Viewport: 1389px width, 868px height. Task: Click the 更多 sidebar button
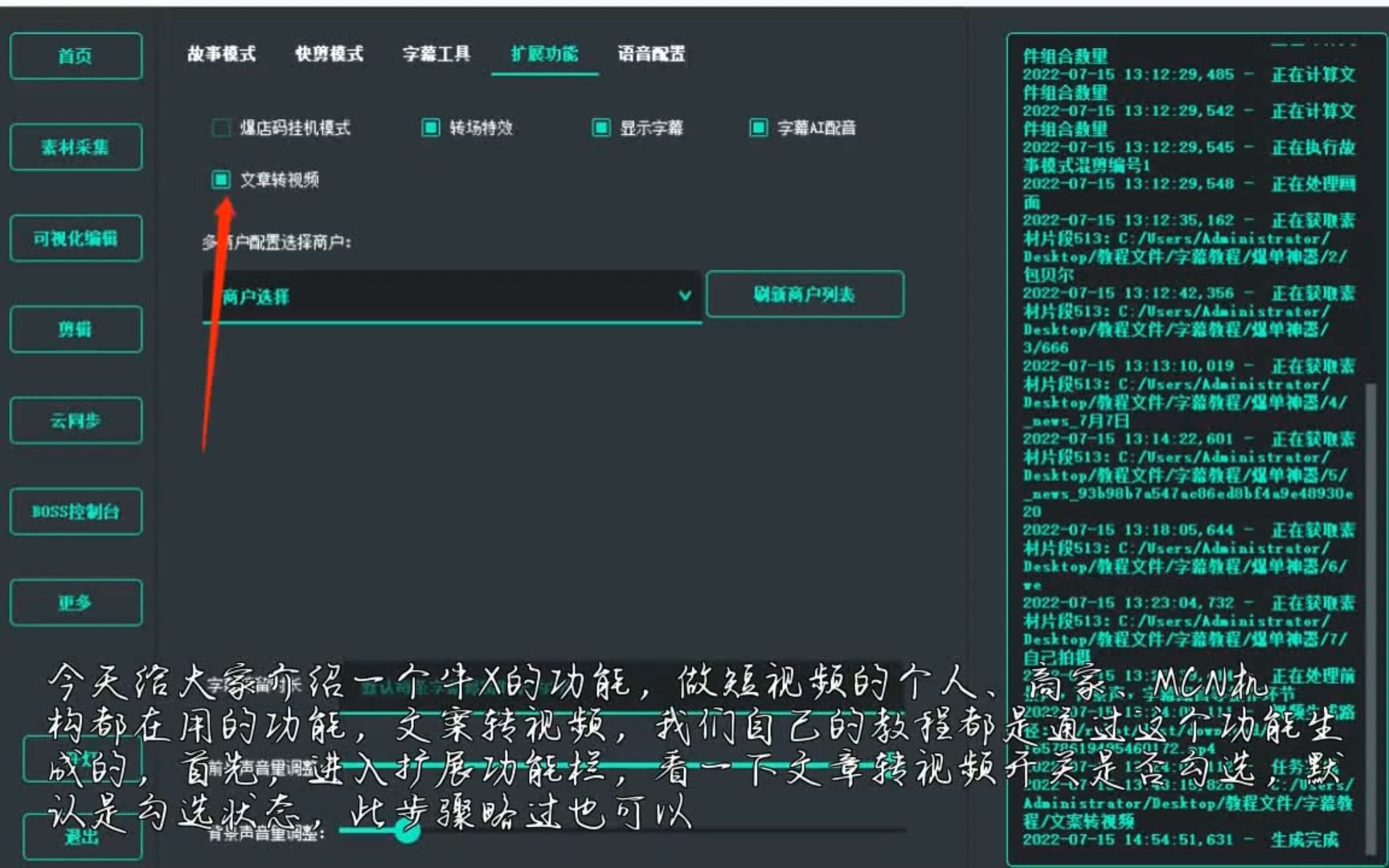tap(76, 602)
